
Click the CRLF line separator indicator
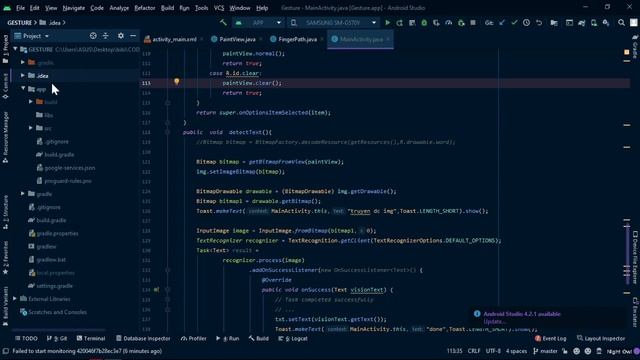(x=474, y=351)
